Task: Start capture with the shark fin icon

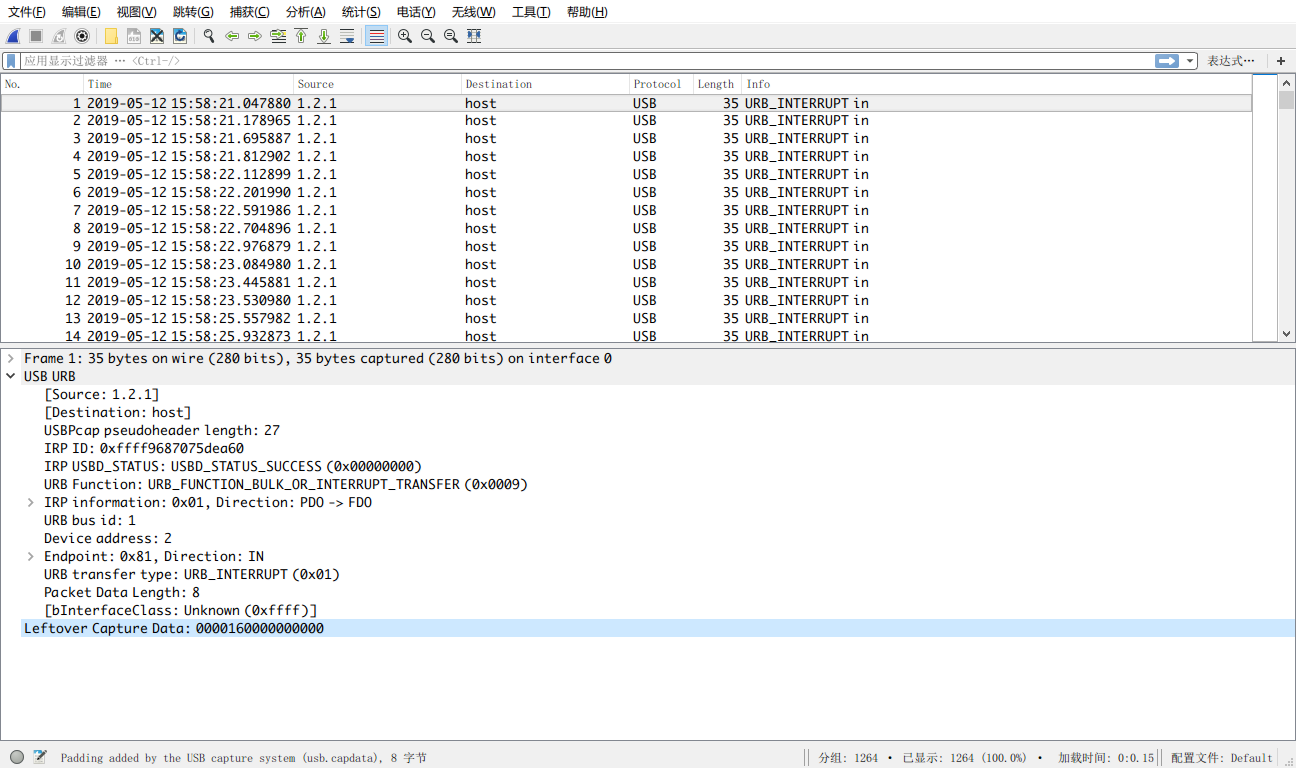Action: [13, 36]
